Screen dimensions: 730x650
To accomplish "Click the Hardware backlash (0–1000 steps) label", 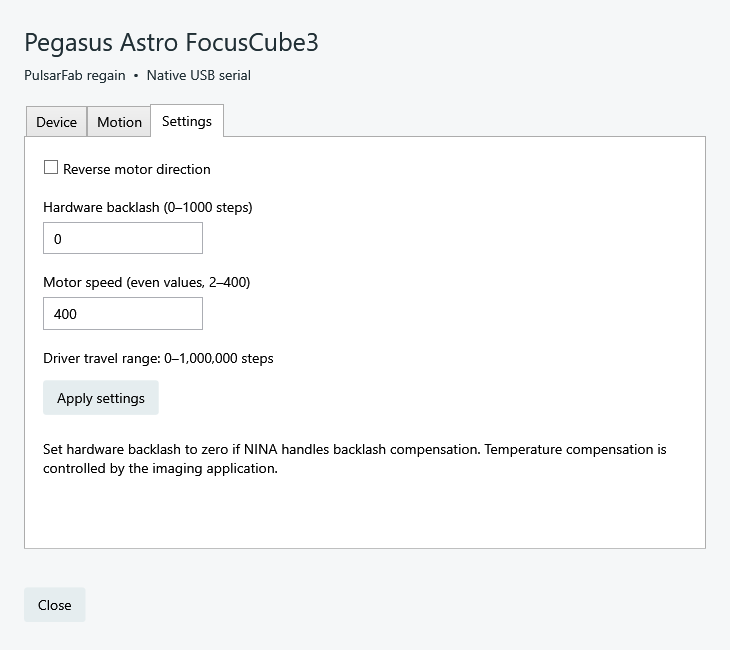I will pyautogui.click(x=148, y=207).
